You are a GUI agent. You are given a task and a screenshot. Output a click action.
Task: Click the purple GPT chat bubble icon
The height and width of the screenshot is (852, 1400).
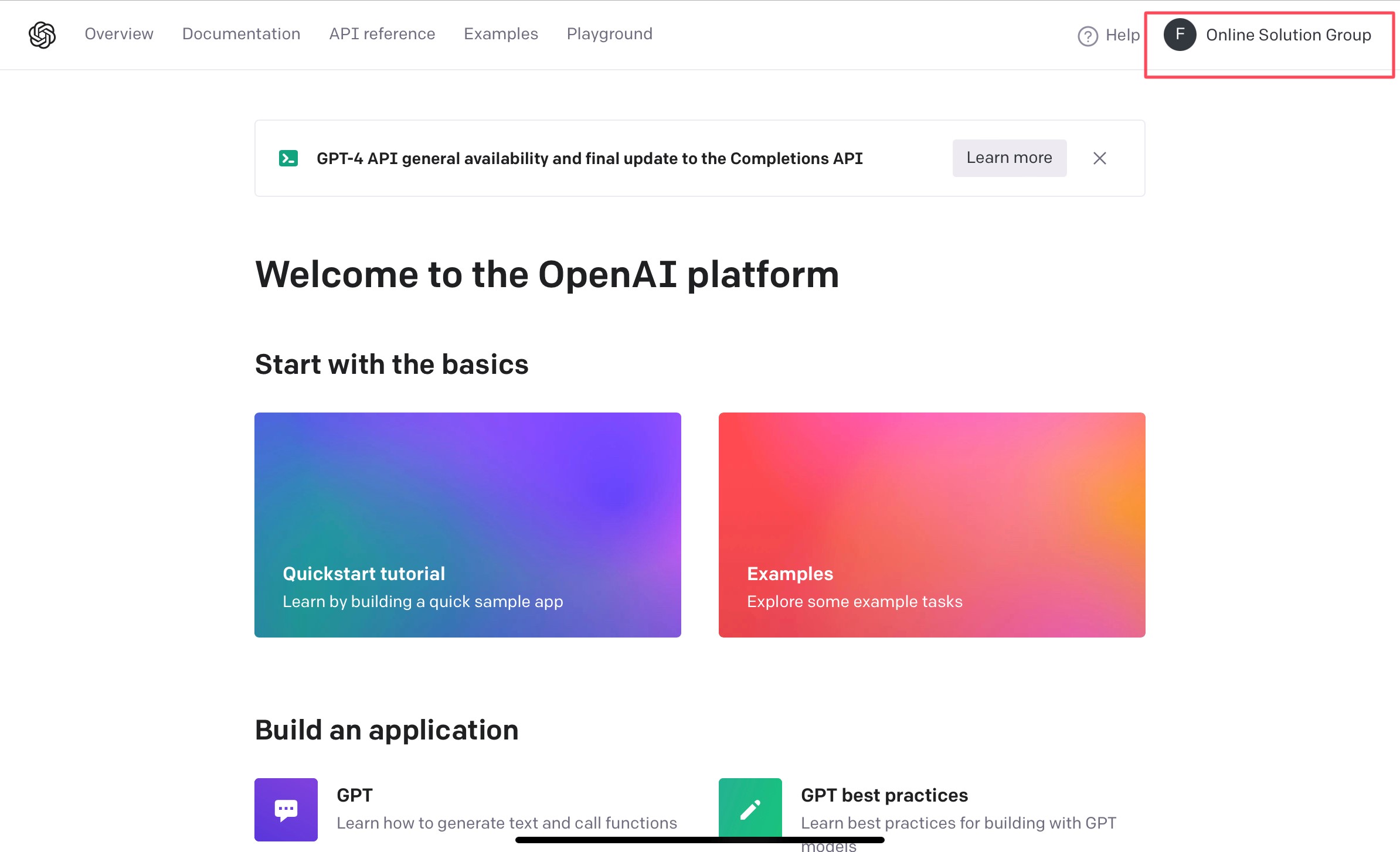(x=286, y=809)
